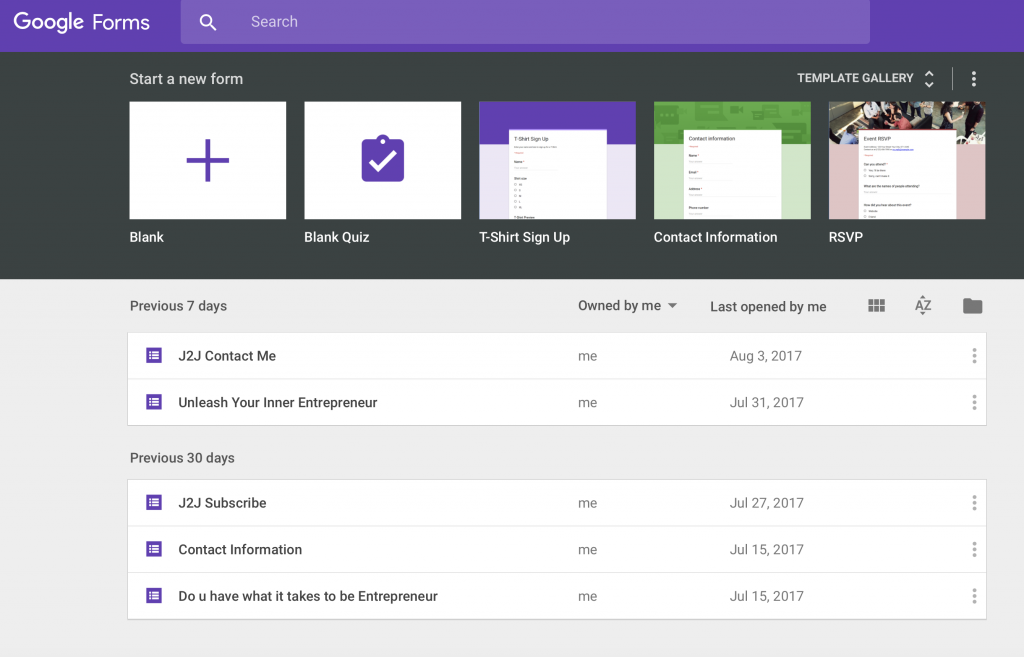Click the Last opened by me column header
Screen dimensions: 1024x657
(x=768, y=306)
